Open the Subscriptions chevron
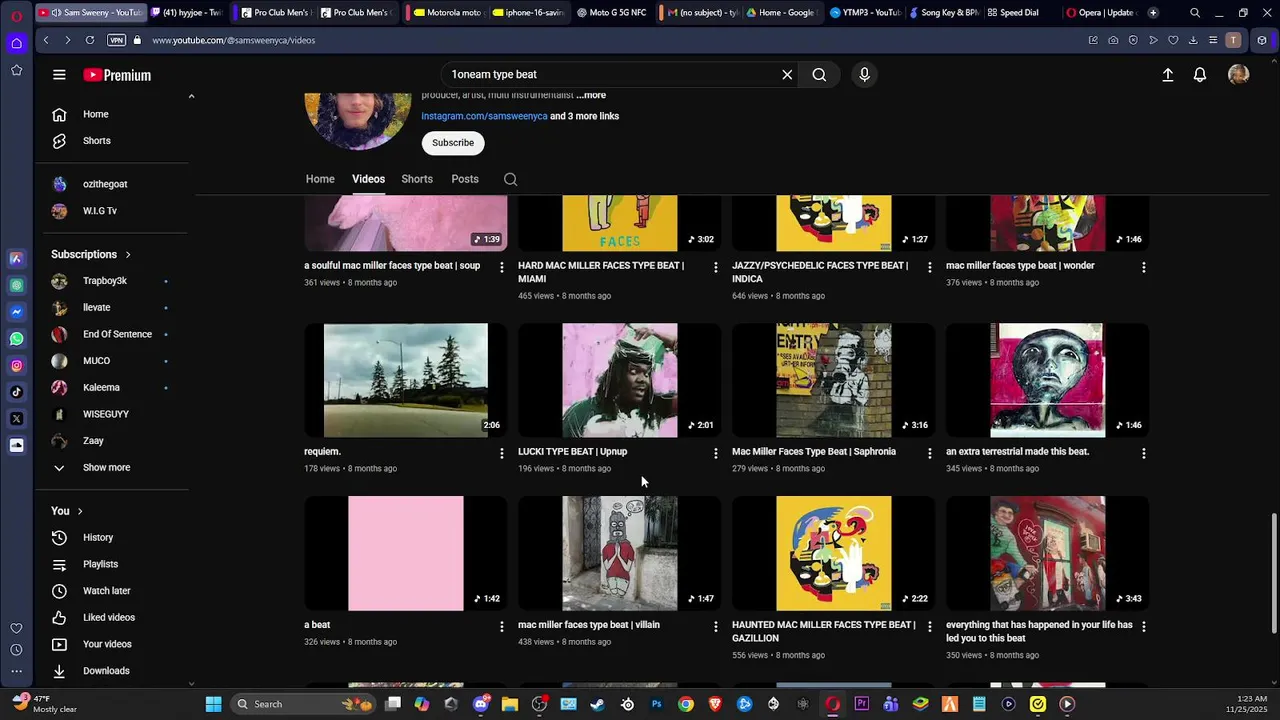The width and height of the screenshot is (1280, 720). click(x=128, y=255)
